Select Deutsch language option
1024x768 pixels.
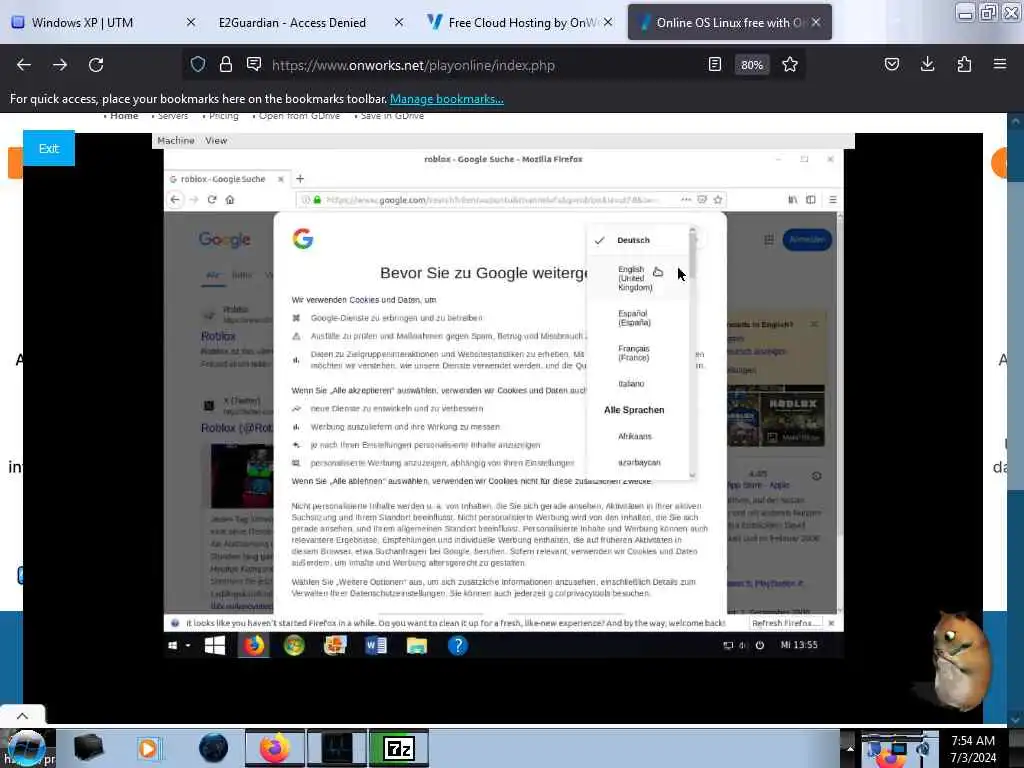coord(638,240)
